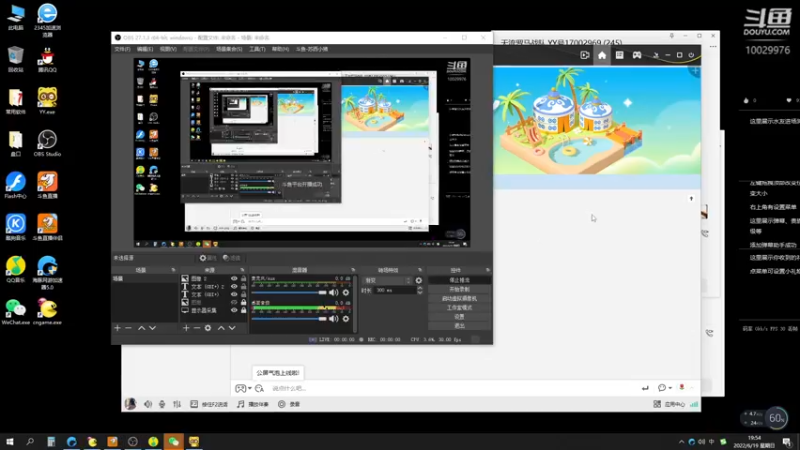The height and width of the screenshot is (450, 800).
Task: Open the Windows Start menu
Action: click(x=9, y=442)
